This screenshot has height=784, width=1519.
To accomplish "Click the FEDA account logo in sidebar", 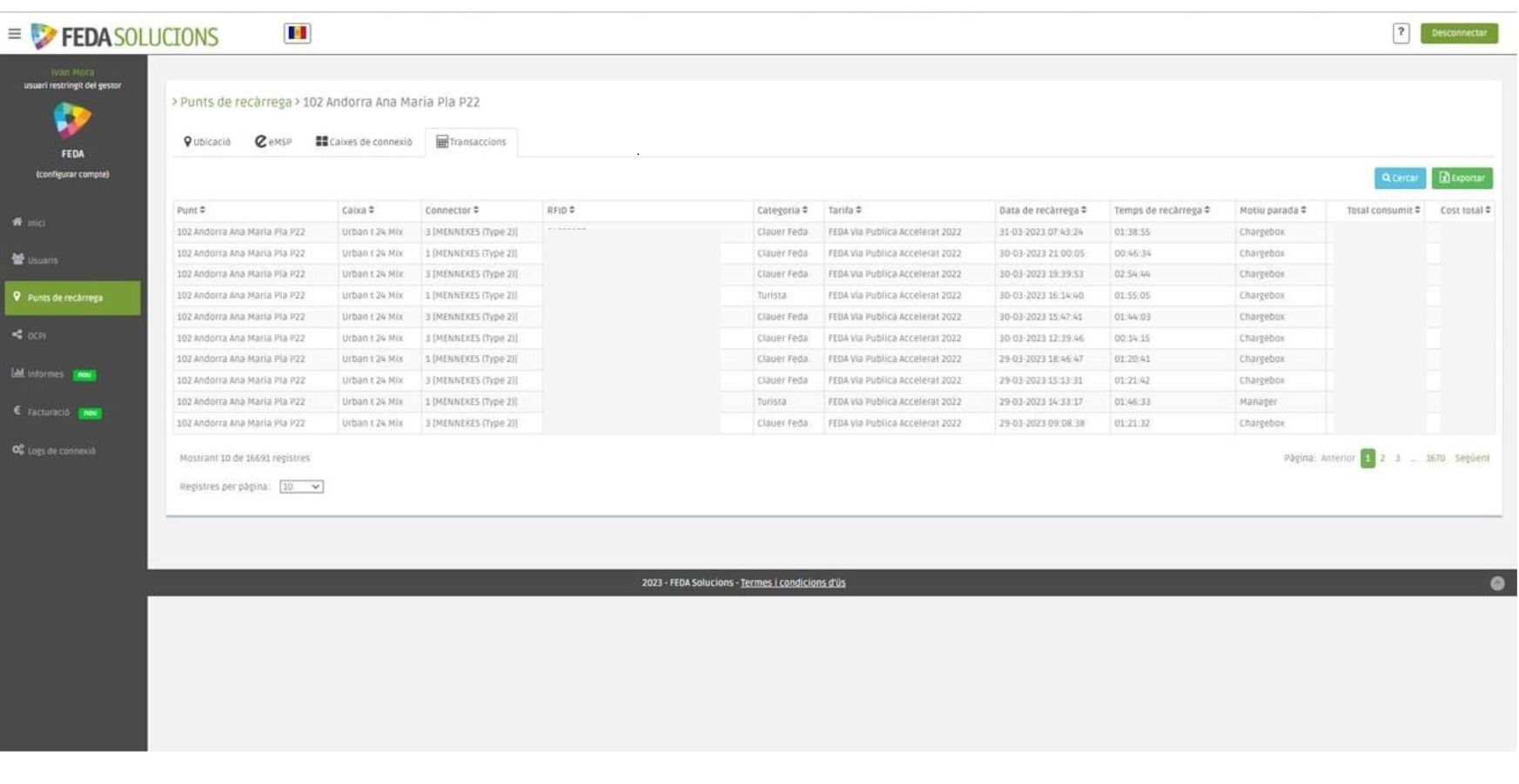I will coord(72,120).
